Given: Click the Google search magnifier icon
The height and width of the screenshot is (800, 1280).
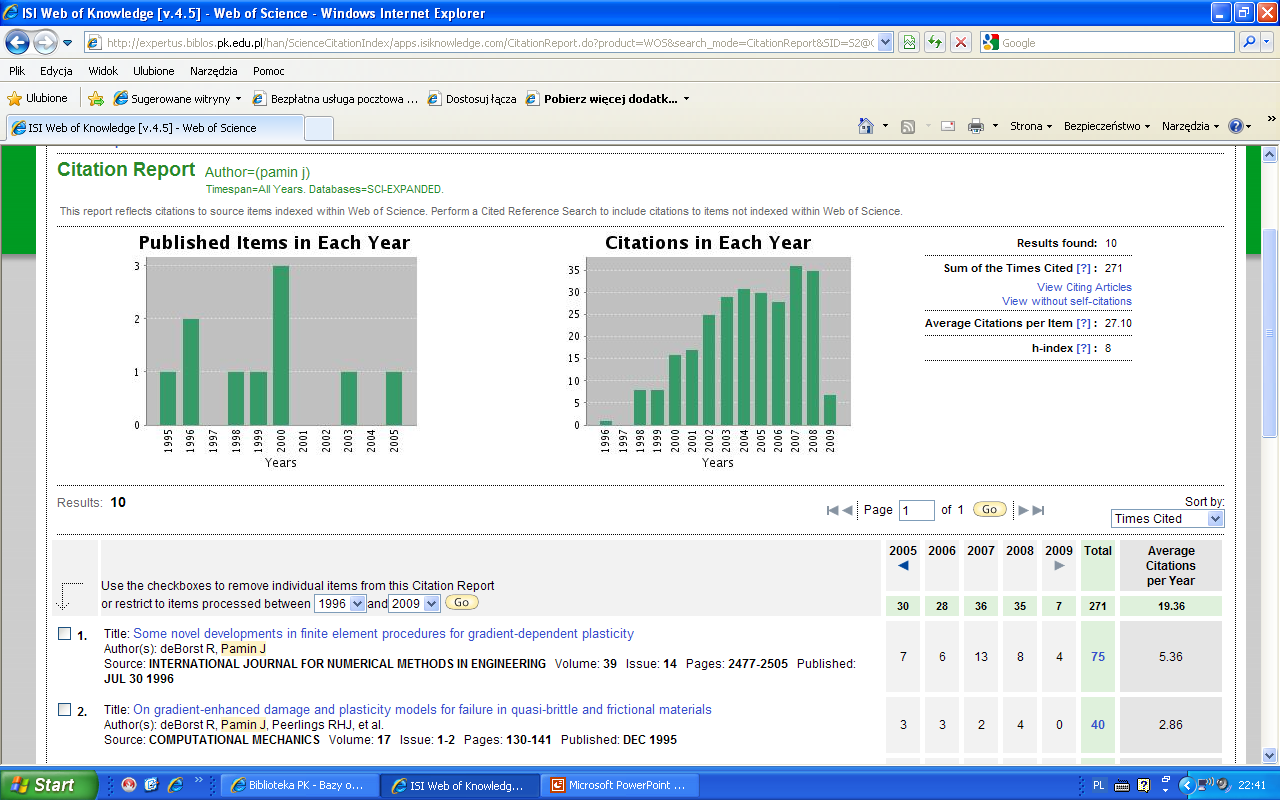Looking at the screenshot, I should tap(1249, 43).
